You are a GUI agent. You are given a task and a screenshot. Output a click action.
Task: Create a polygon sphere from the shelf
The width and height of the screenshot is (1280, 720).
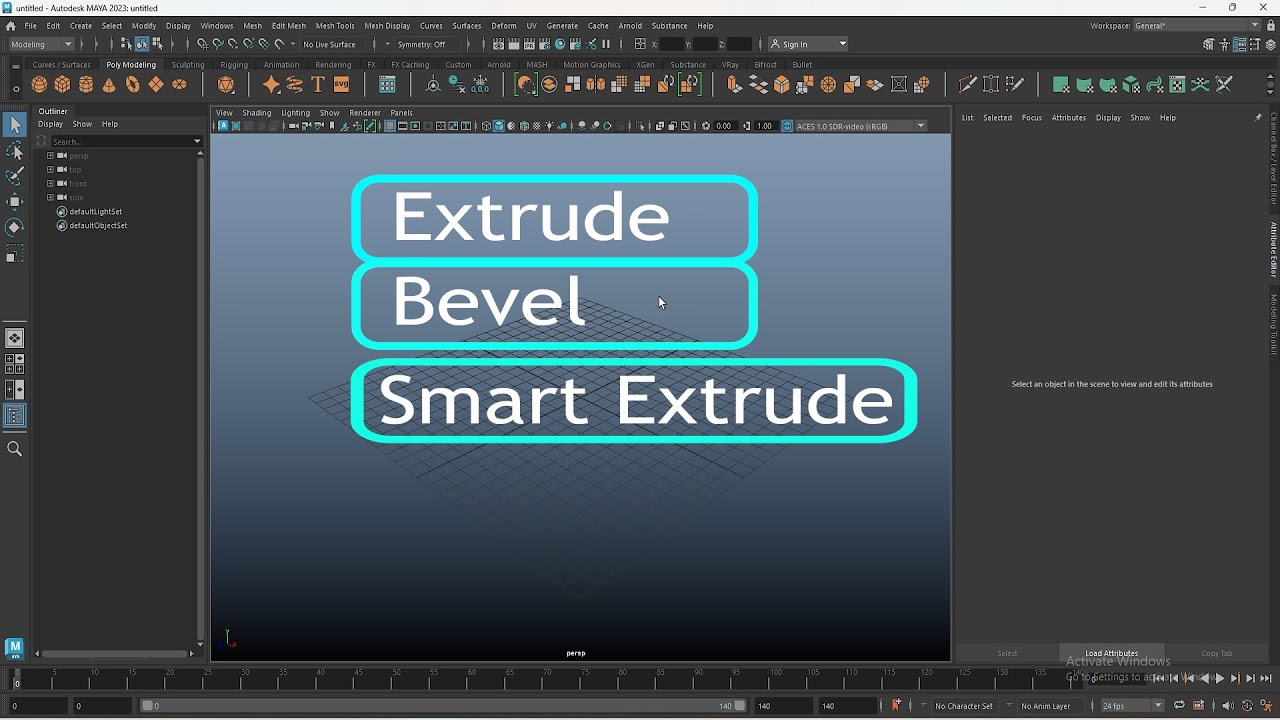(39, 85)
